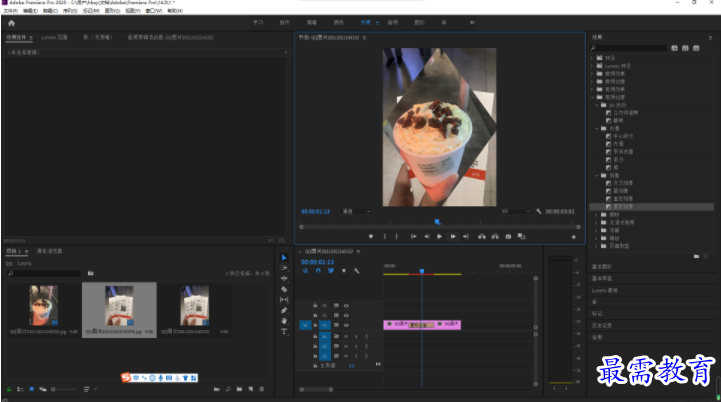The width and height of the screenshot is (721, 402).
Task: Switch to the 音频 workspace tab
Action: click(x=392, y=23)
